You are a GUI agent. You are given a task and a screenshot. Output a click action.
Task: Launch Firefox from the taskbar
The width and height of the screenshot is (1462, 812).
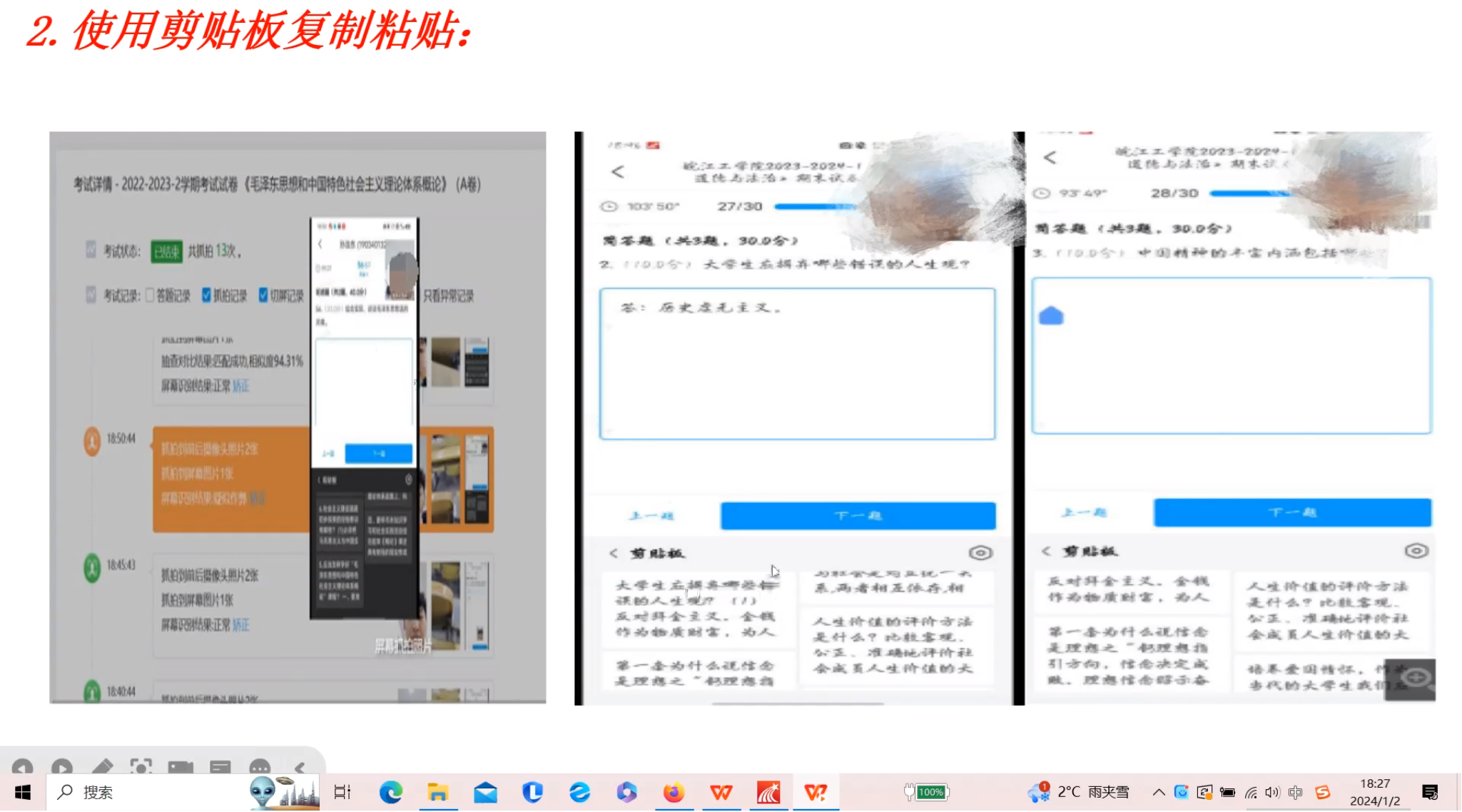tap(674, 792)
